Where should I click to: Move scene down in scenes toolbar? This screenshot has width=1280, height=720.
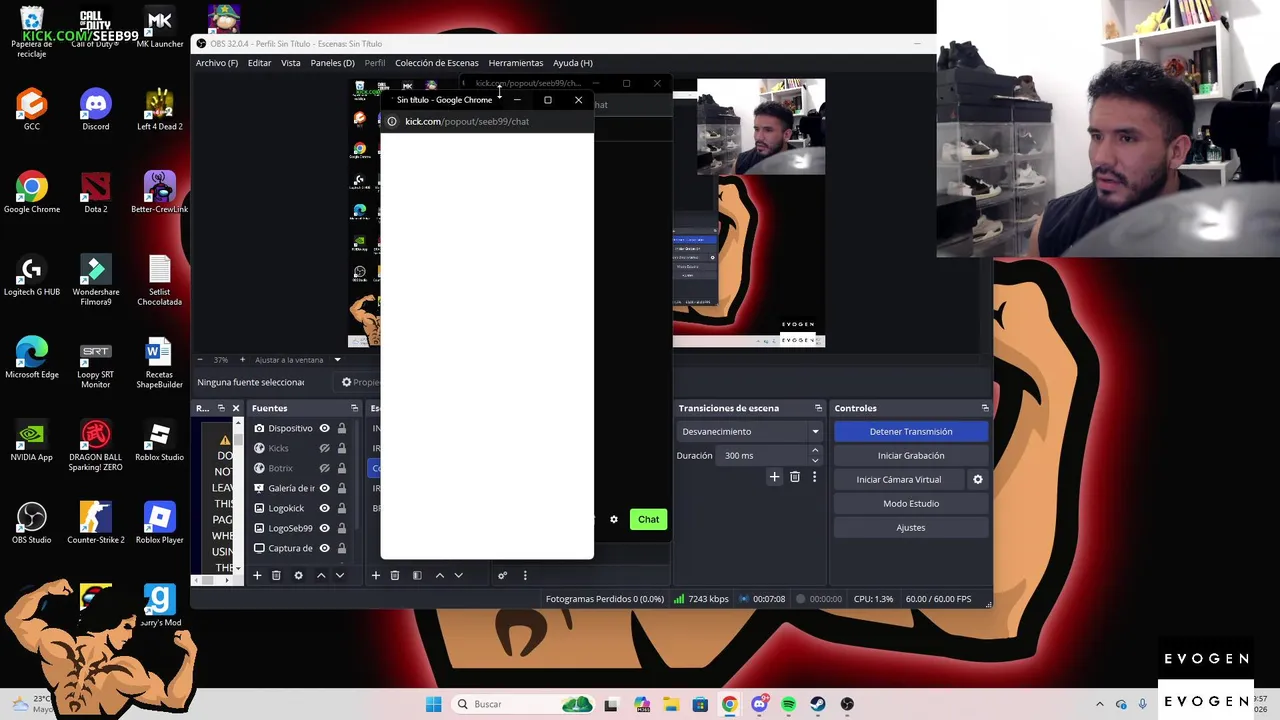click(x=458, y=575)
